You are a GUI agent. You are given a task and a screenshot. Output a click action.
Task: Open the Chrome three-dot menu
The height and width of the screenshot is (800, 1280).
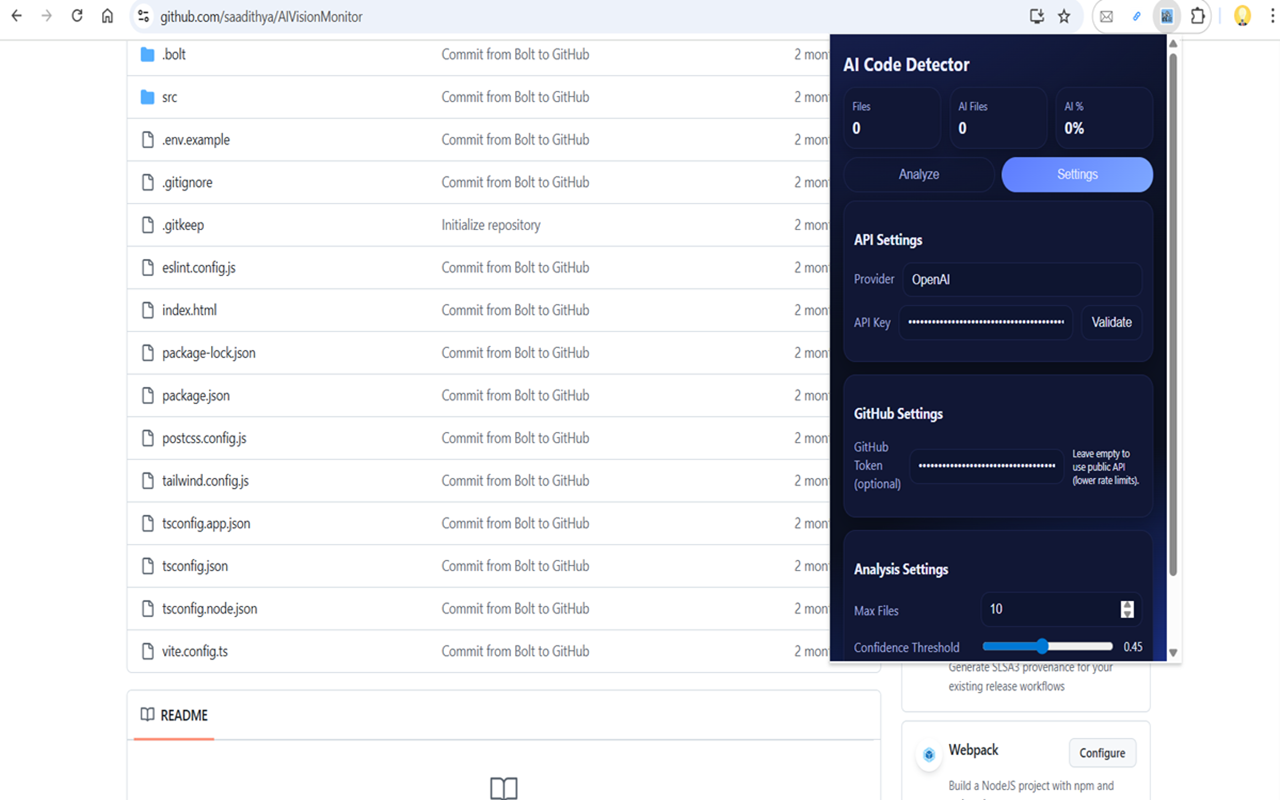pyautogui.click(x=1272, y=16)
